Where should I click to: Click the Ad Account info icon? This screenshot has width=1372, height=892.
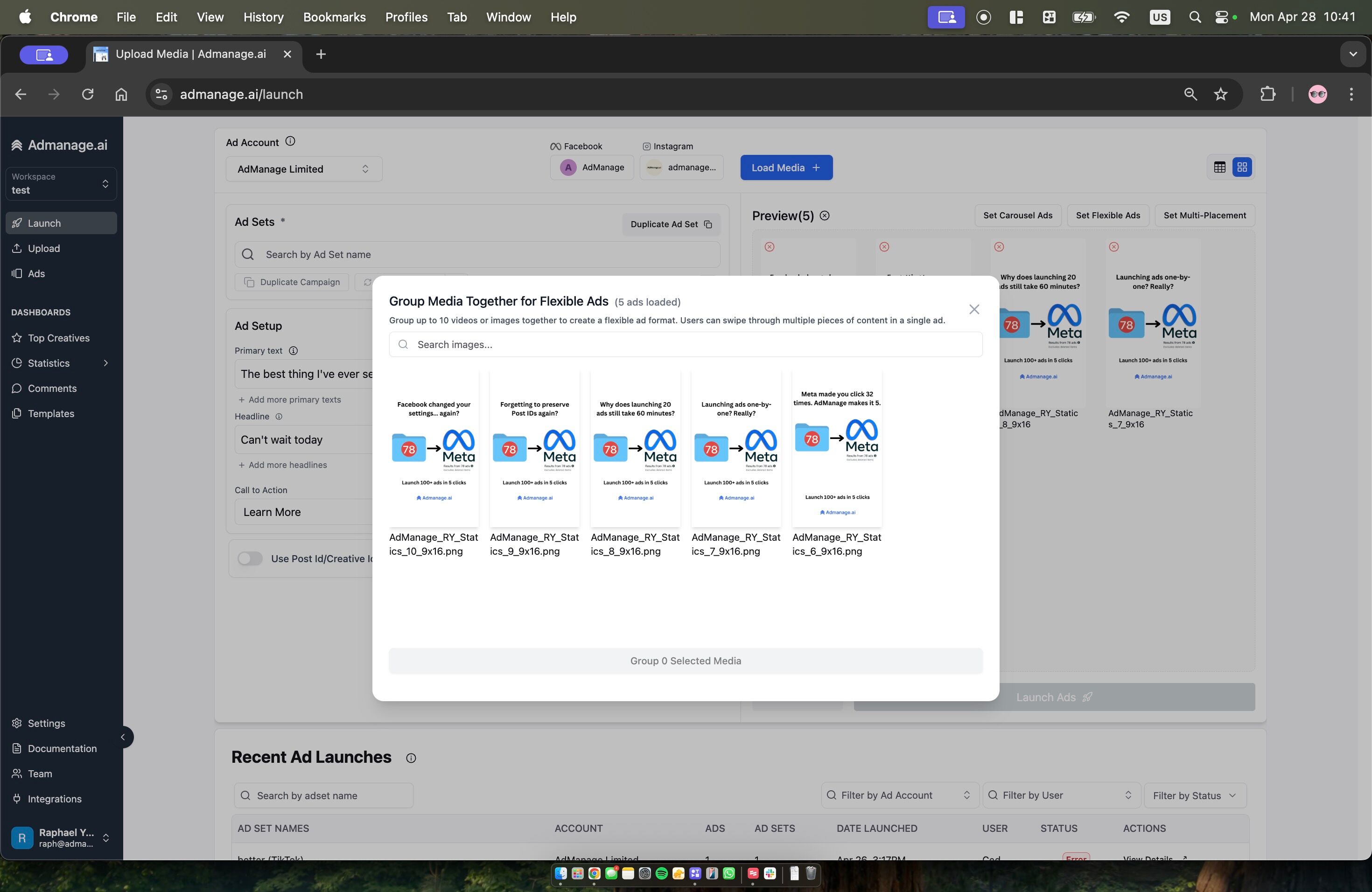tap(291, 141)
